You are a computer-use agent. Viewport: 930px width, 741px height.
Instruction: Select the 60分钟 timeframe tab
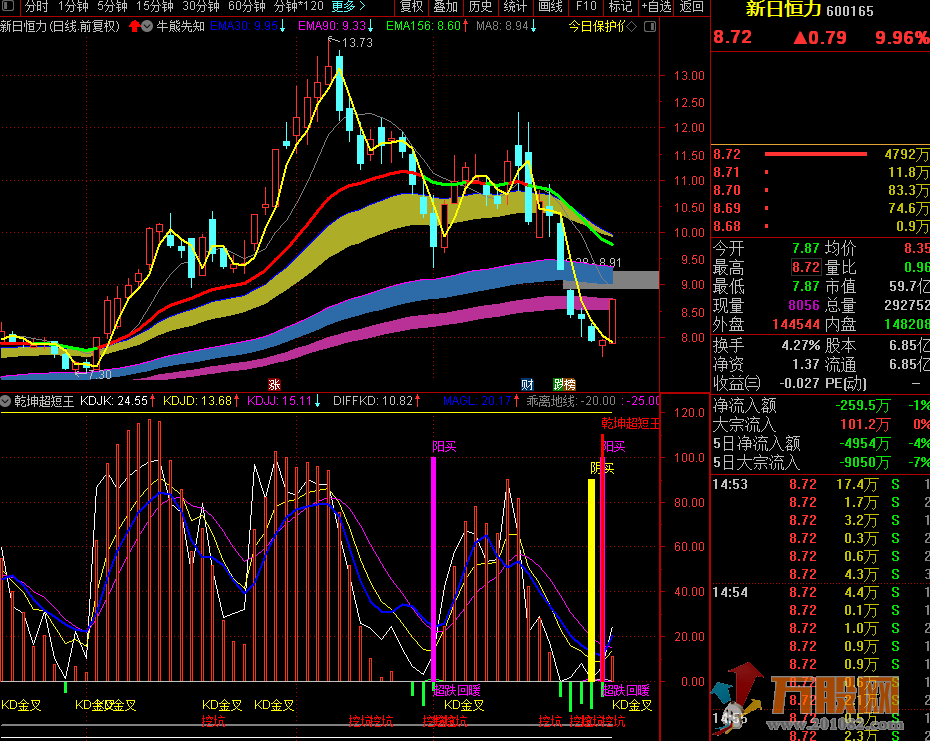(247, 7)
